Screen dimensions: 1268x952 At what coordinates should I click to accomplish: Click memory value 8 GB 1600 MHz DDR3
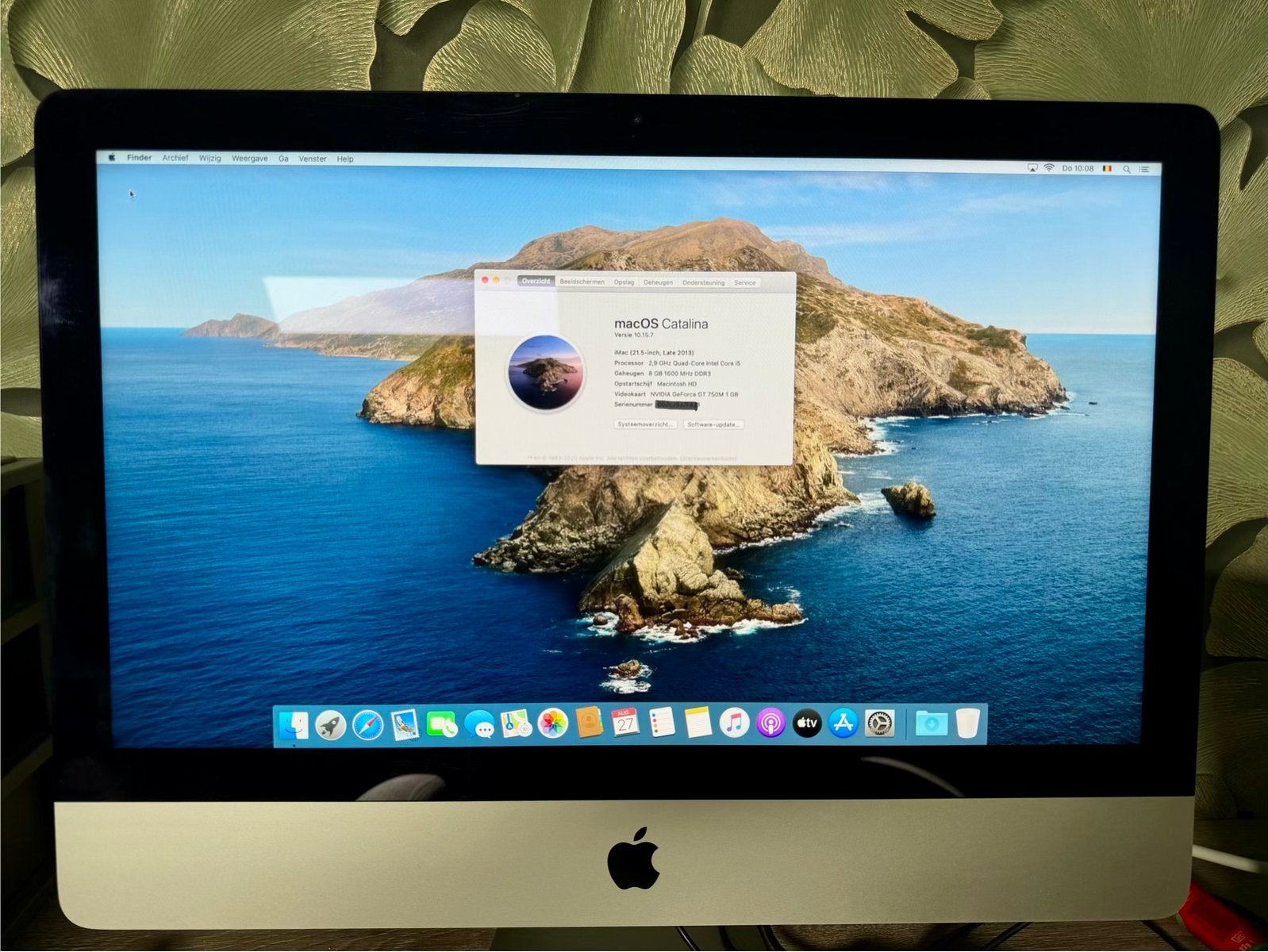(x=680, y=373)
